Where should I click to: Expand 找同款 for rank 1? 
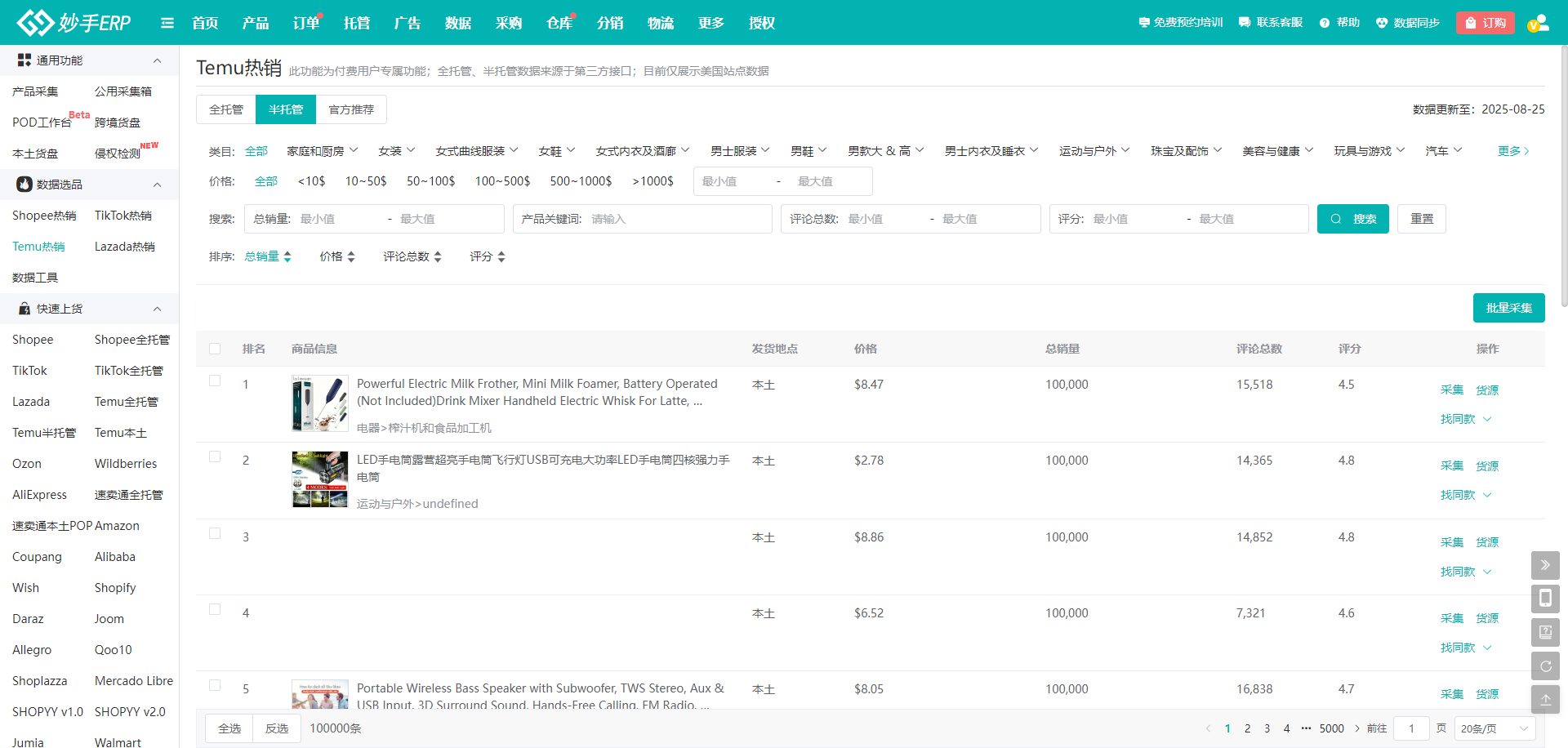click(x=1466, y=419)
